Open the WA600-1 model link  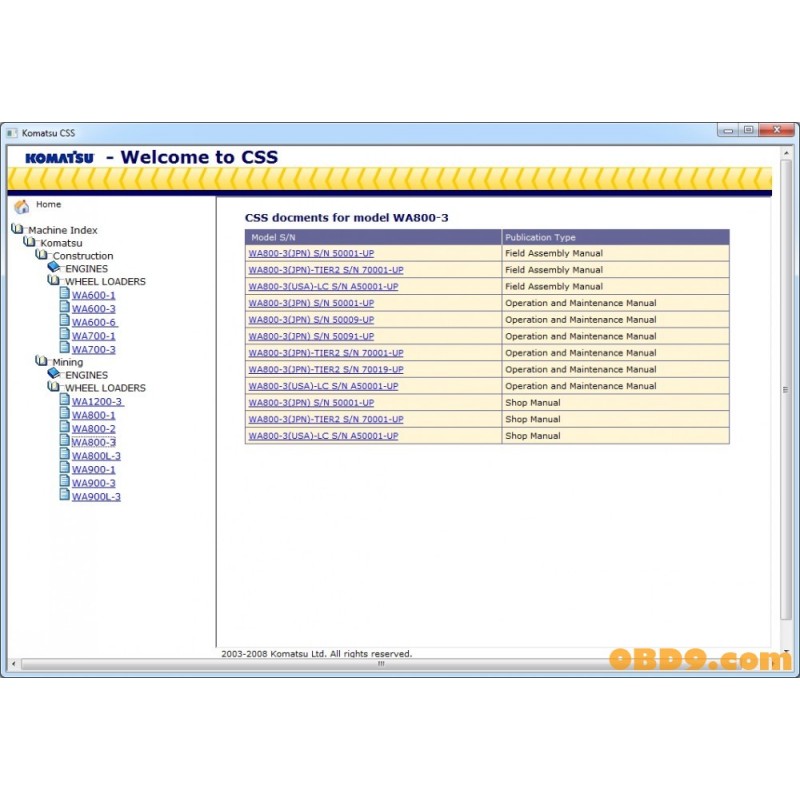pos(94,295)
